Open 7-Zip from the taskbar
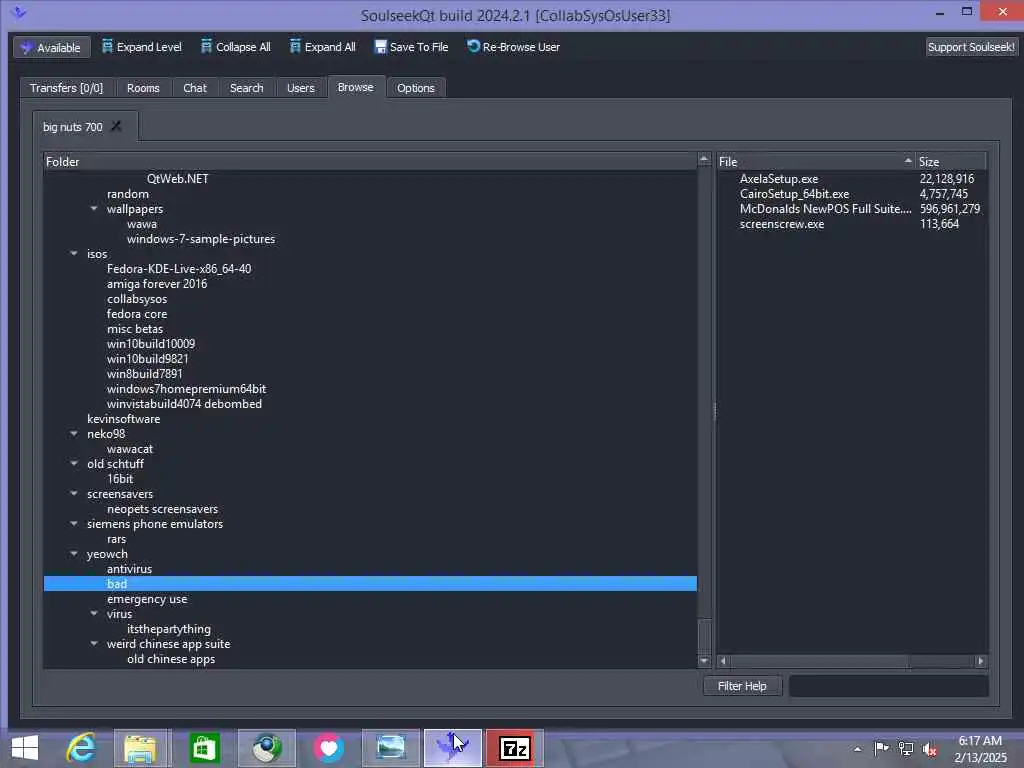Viewport: 1024px width, 768px height. pyautogui.click(x=514, y=748)
